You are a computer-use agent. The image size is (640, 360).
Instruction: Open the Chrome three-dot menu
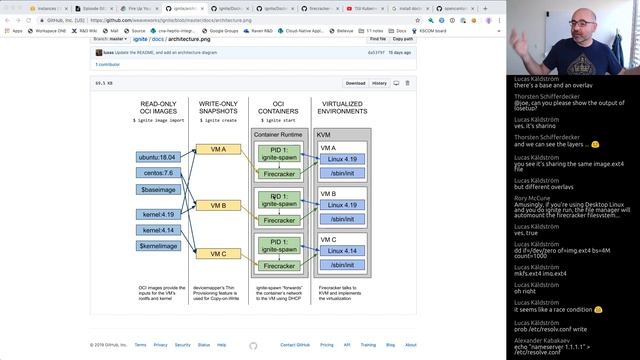point(499,20)
